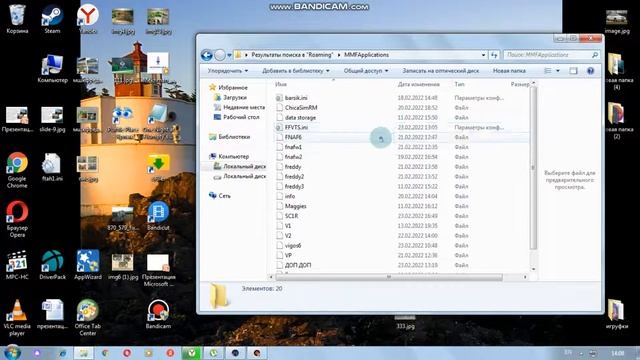Click the vertical scrollbar in file list

pos(533,167)
